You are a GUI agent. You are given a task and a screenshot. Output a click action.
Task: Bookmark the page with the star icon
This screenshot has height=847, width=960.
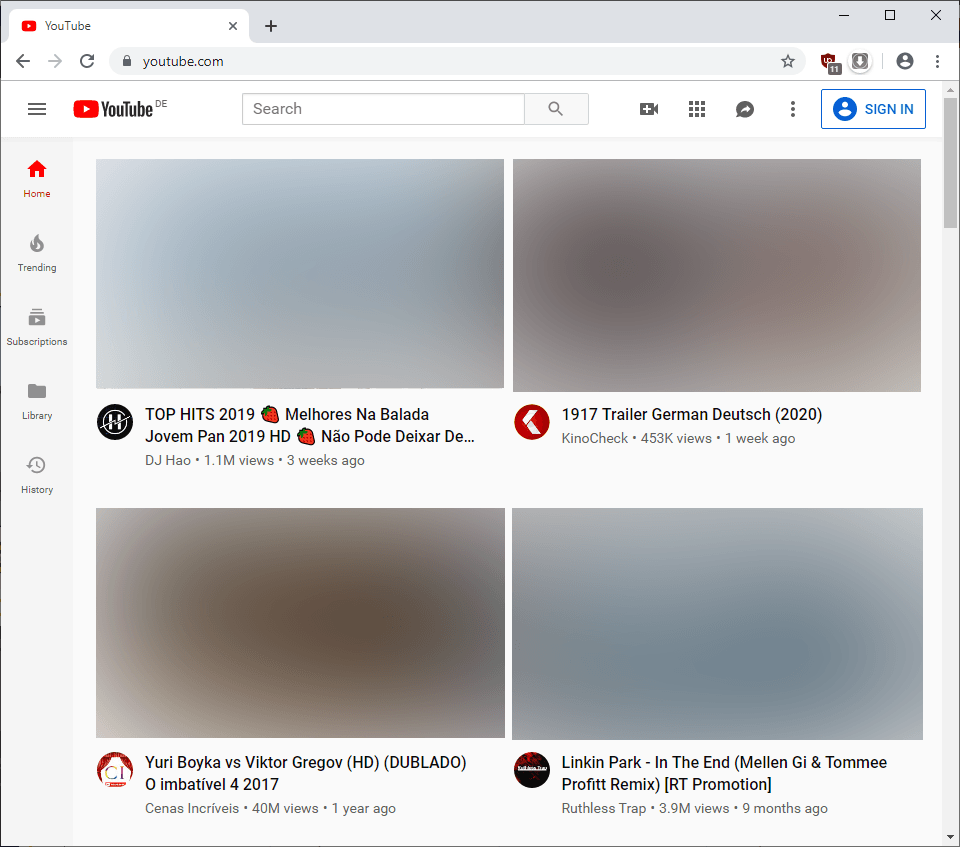787,61
